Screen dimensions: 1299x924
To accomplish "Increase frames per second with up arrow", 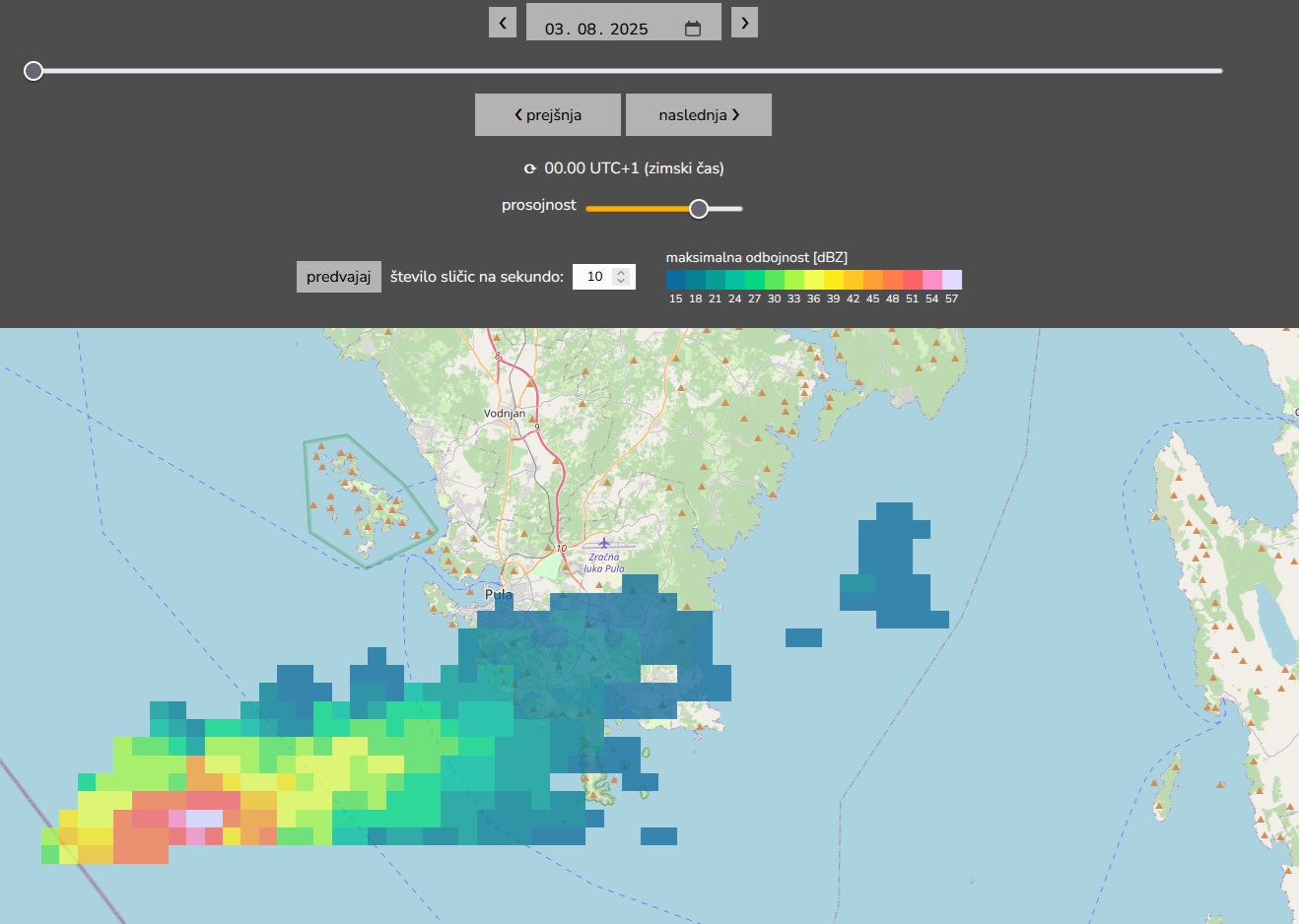I will pos(621,272).
